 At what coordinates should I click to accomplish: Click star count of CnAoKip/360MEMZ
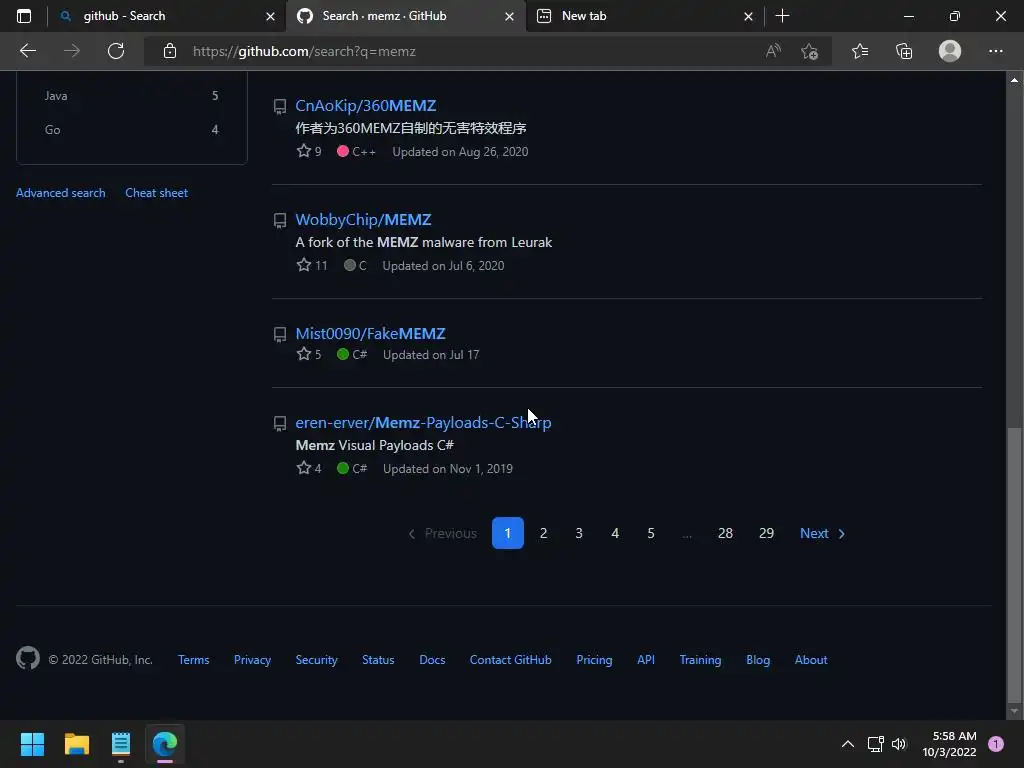309,152
